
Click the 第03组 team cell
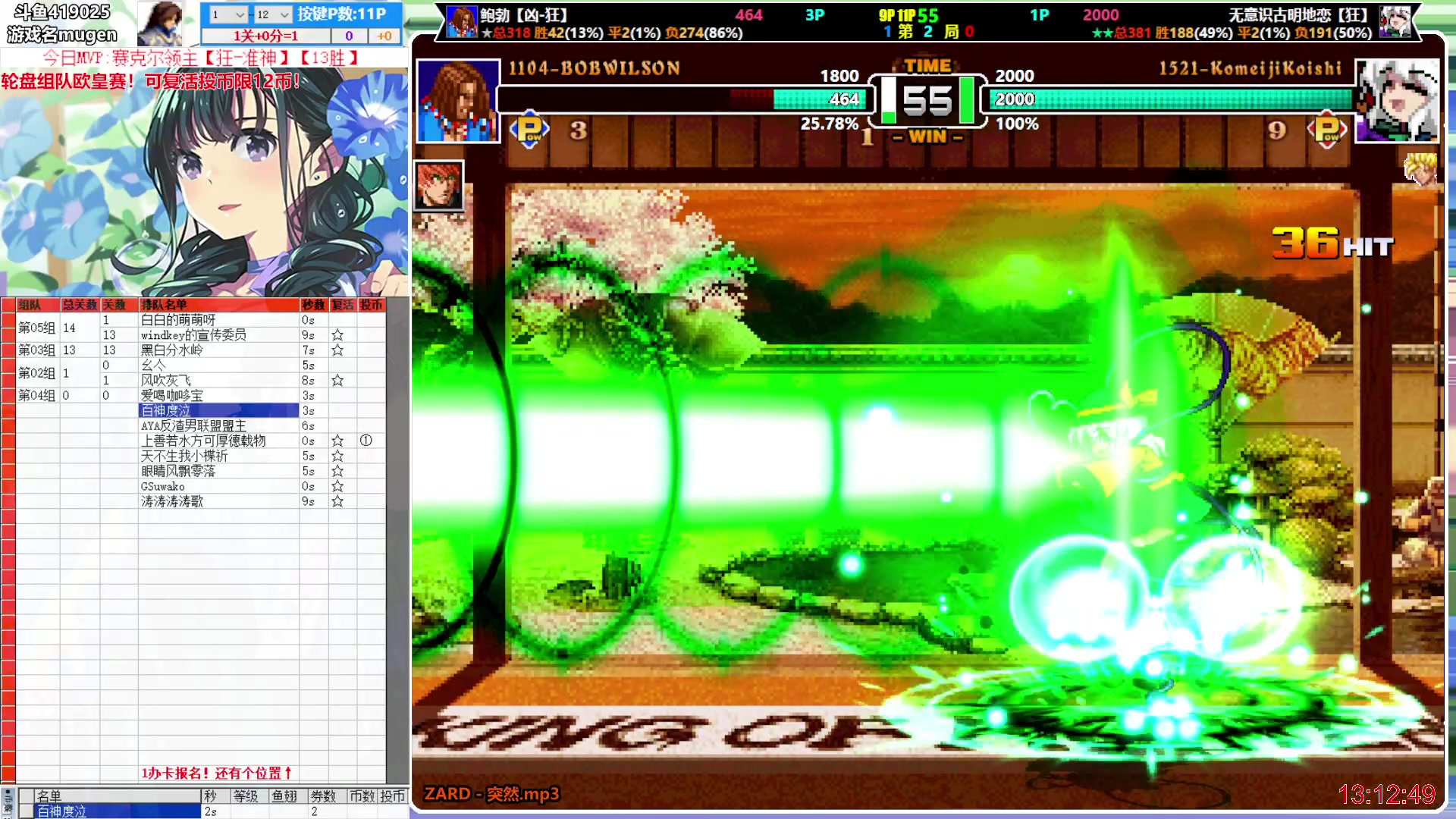37,350
